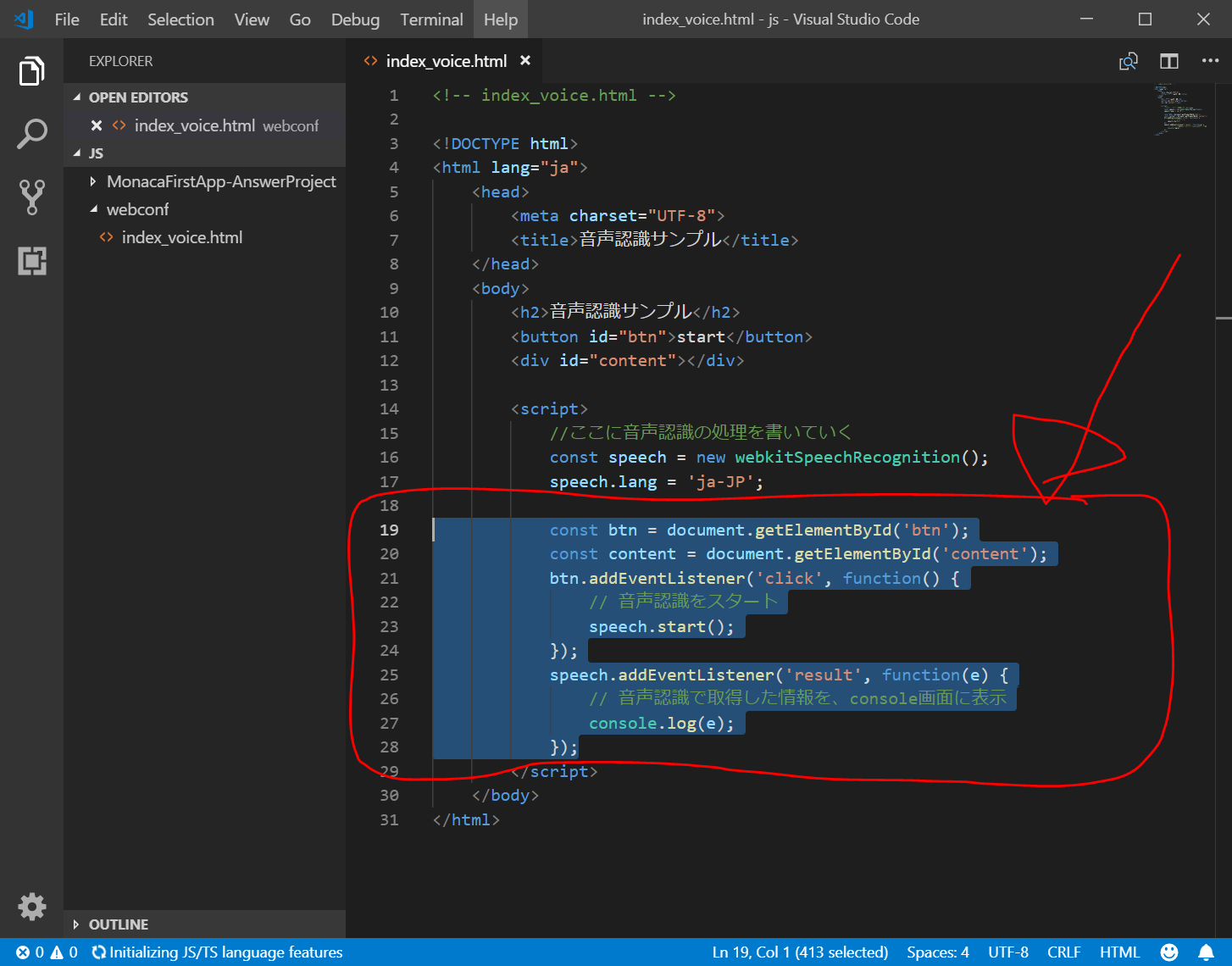Open the Explorer view in activity bar

[31, 71]
